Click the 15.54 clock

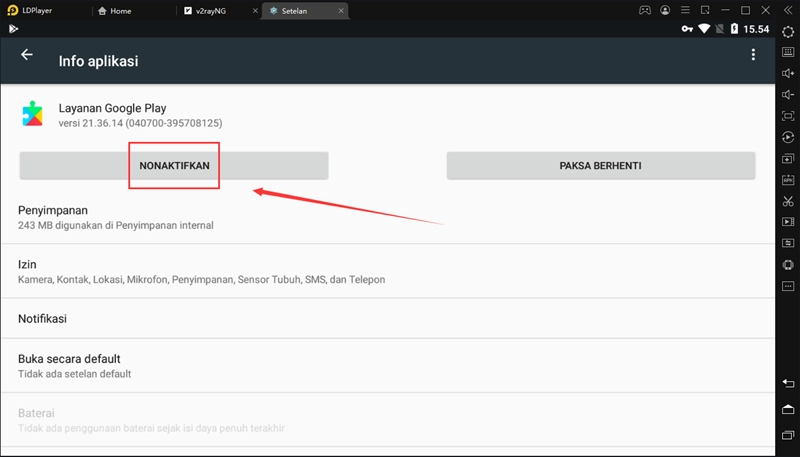[x=756, y=29]
